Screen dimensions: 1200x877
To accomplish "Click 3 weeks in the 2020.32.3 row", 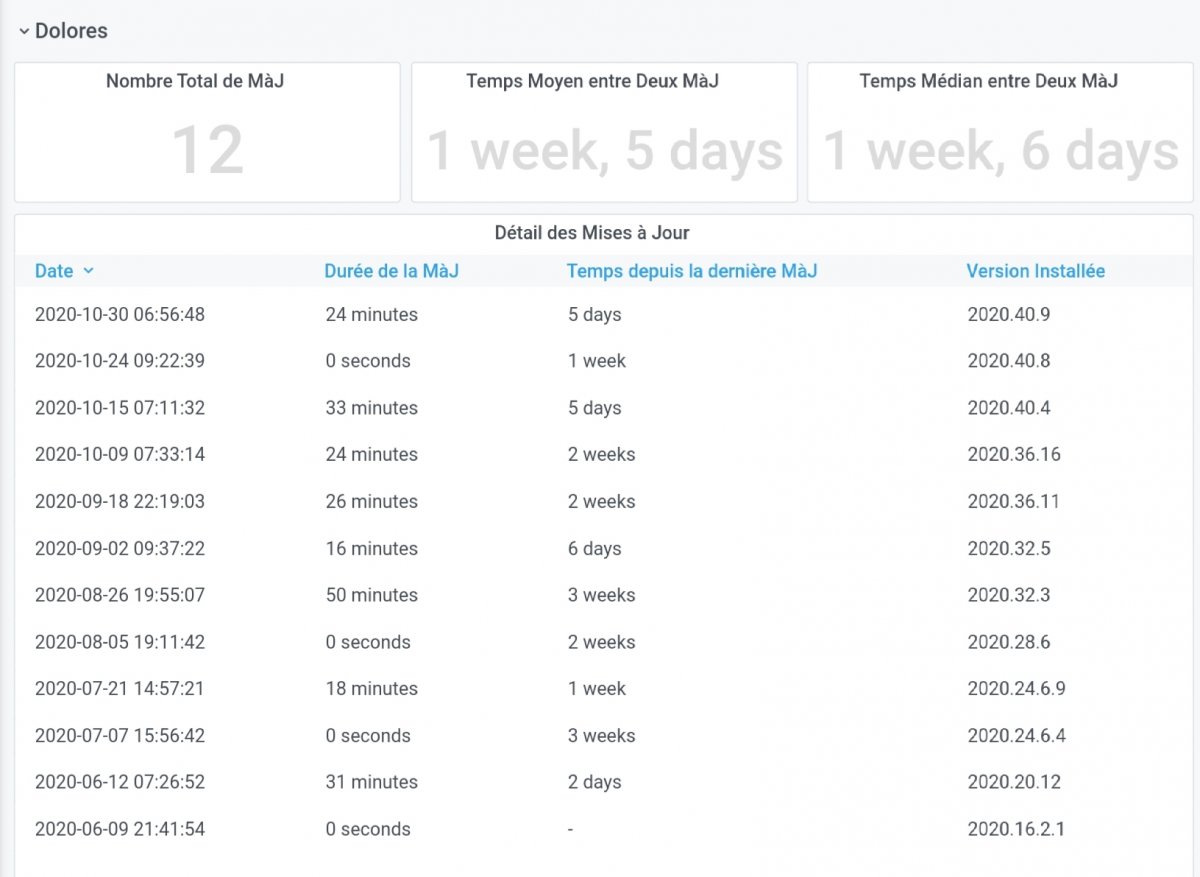I will click(x=601, y=595).
